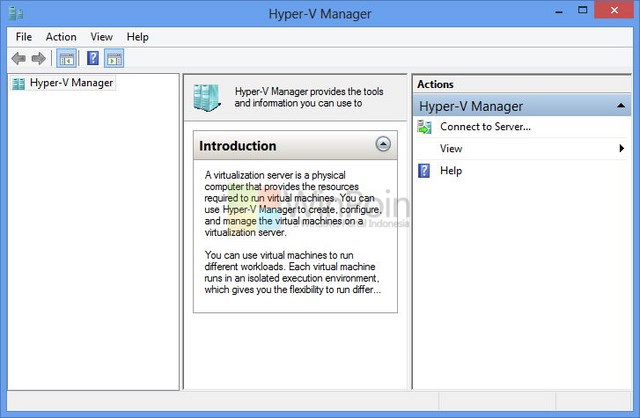Click Help text in the Actions pane

click(x=451, y=171)
